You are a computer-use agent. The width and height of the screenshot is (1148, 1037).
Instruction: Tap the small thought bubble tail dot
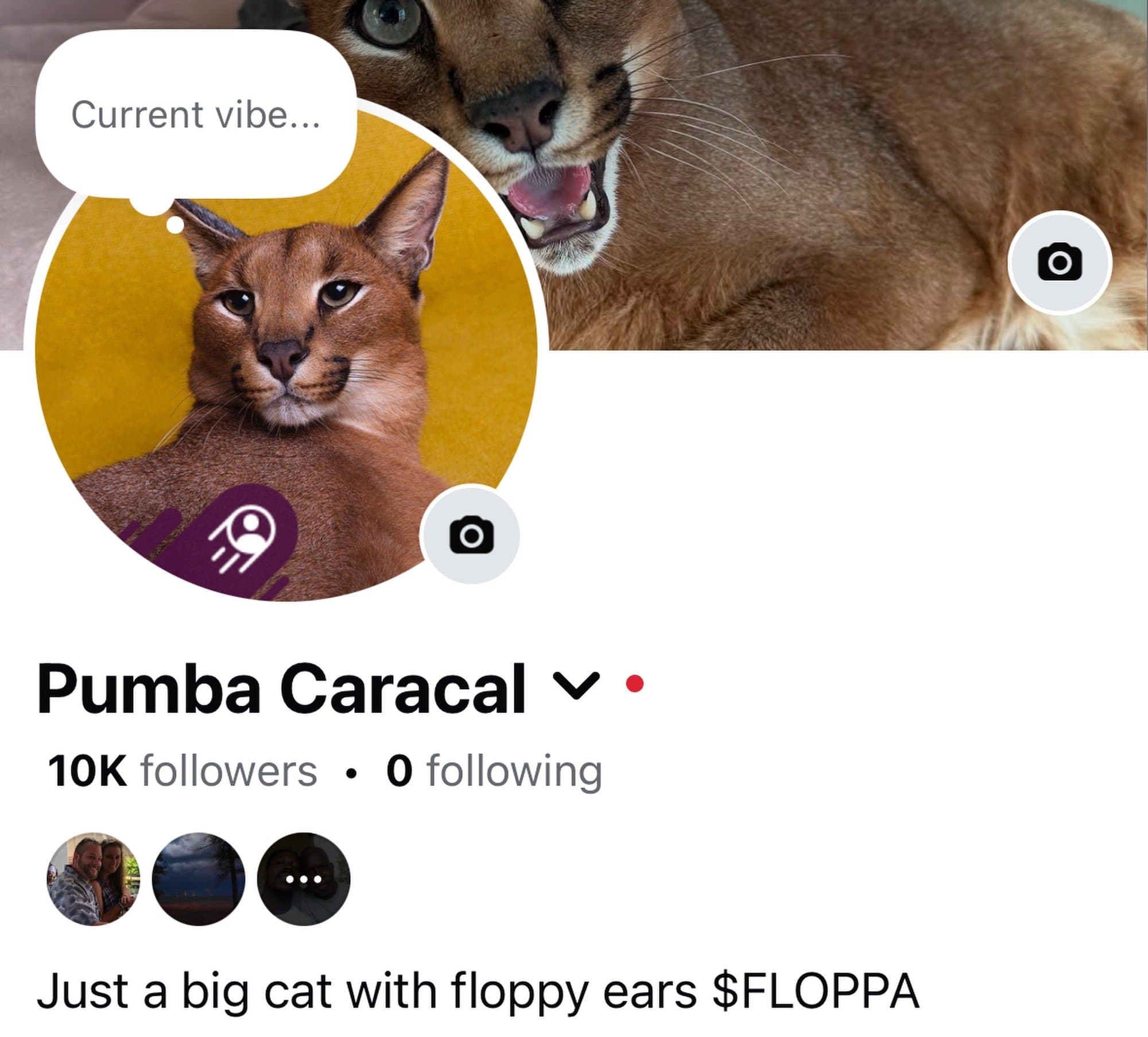coord(175,225)
